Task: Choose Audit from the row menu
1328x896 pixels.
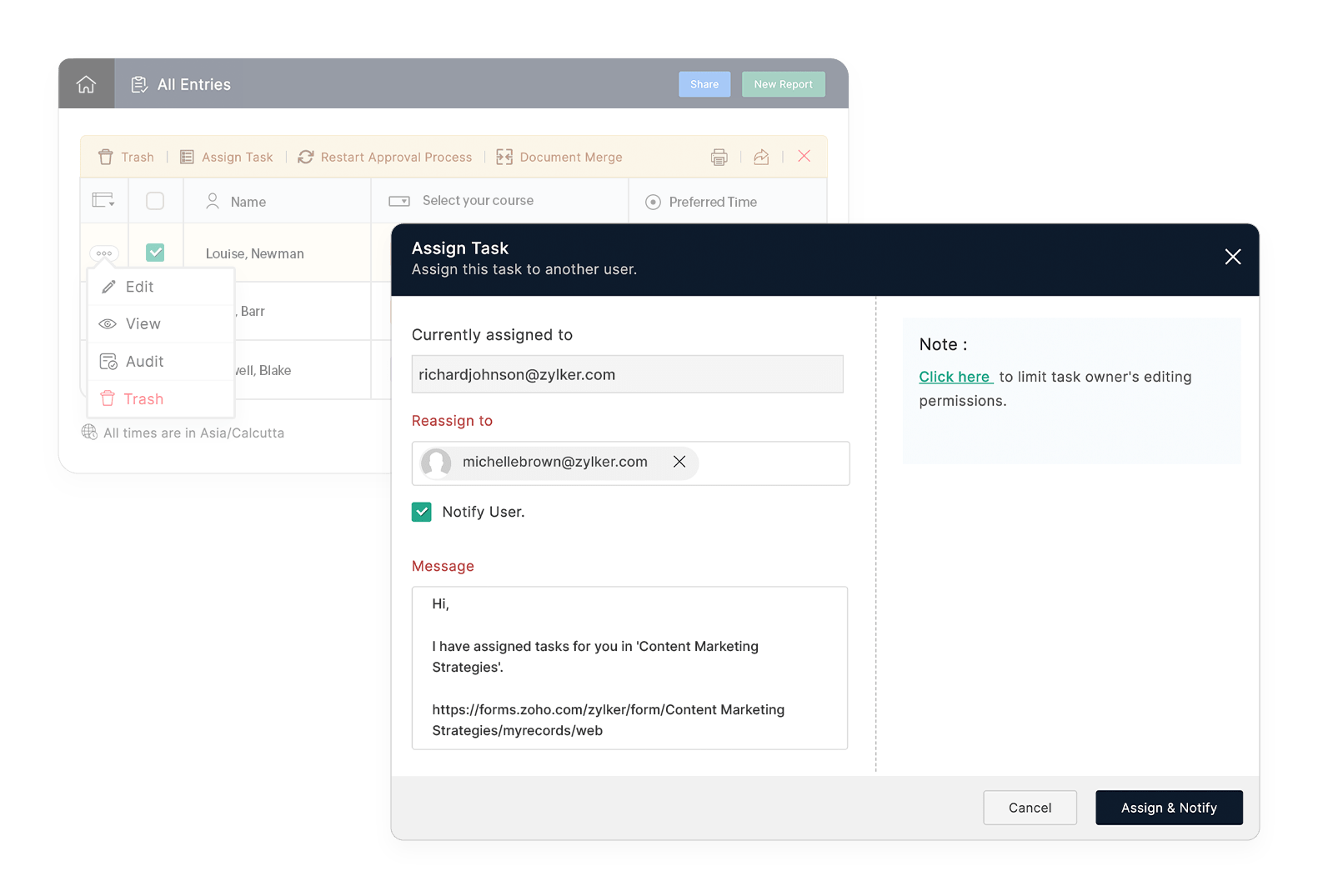Action: coord(161,362)
